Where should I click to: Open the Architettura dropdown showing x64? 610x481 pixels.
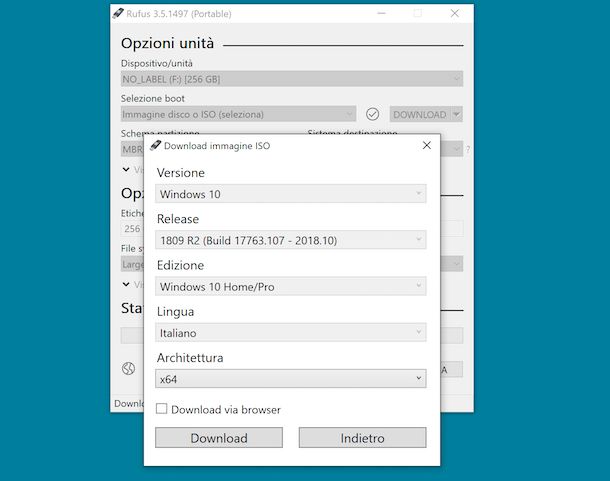coord(291,379)
